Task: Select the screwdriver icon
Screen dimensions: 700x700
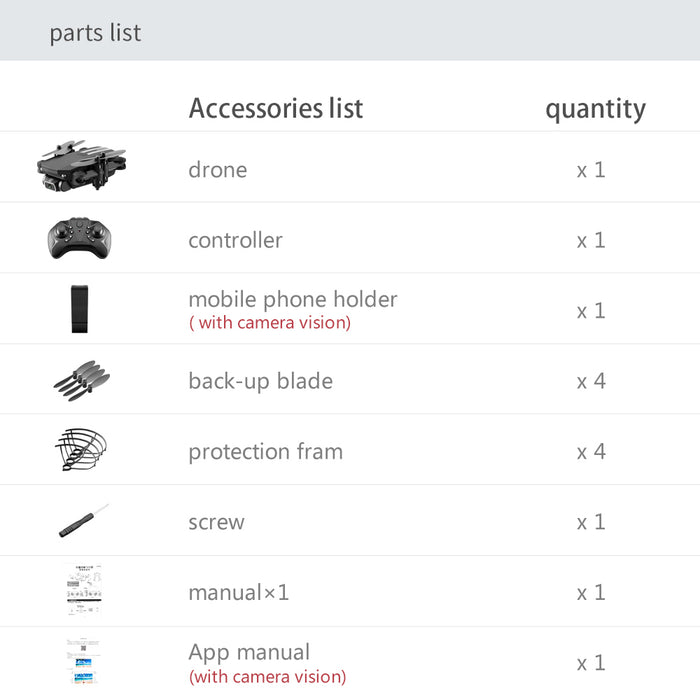Action: tap(83, 521)
